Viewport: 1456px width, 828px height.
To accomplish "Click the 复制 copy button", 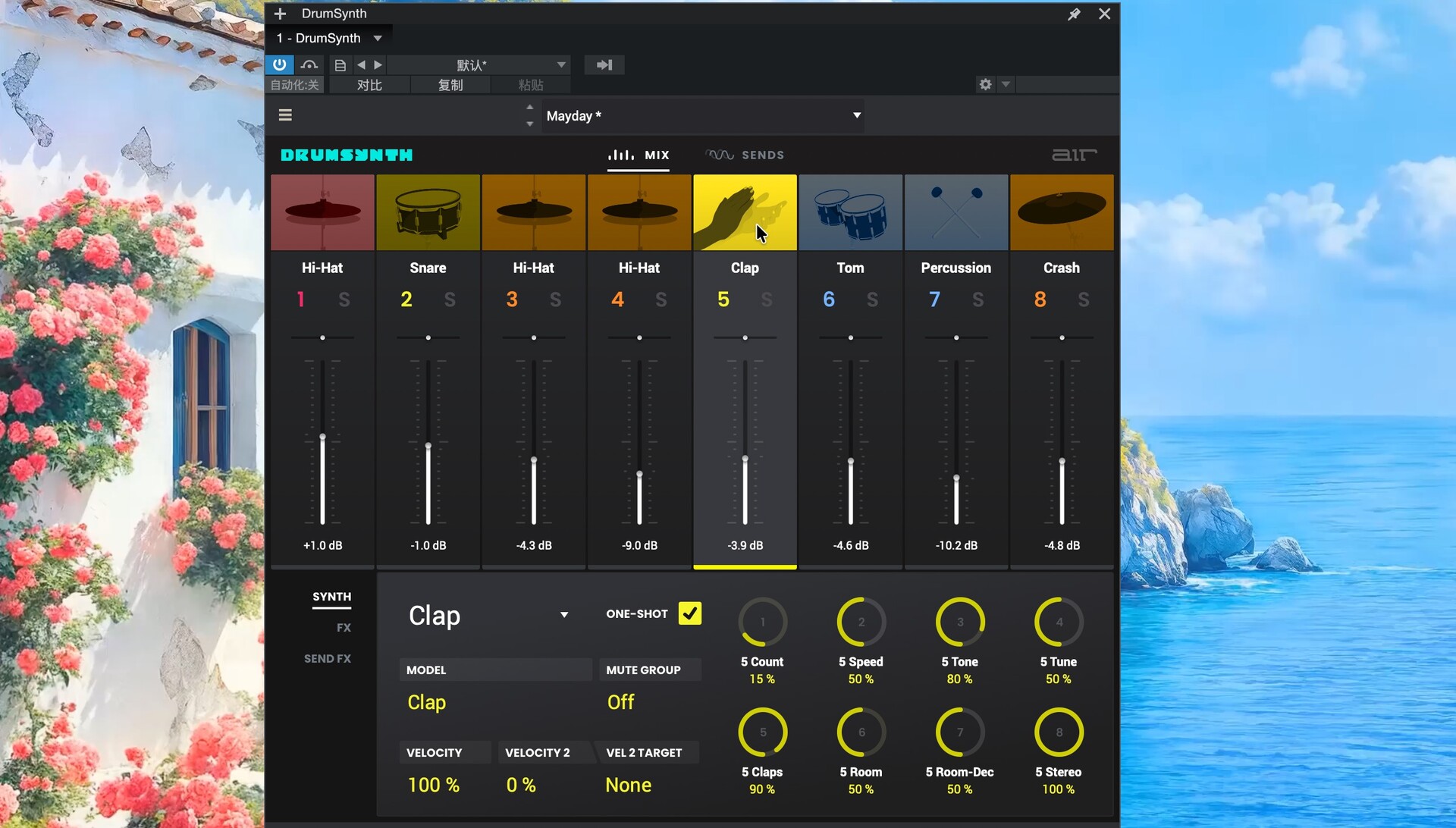I will (x=450, y=85).
